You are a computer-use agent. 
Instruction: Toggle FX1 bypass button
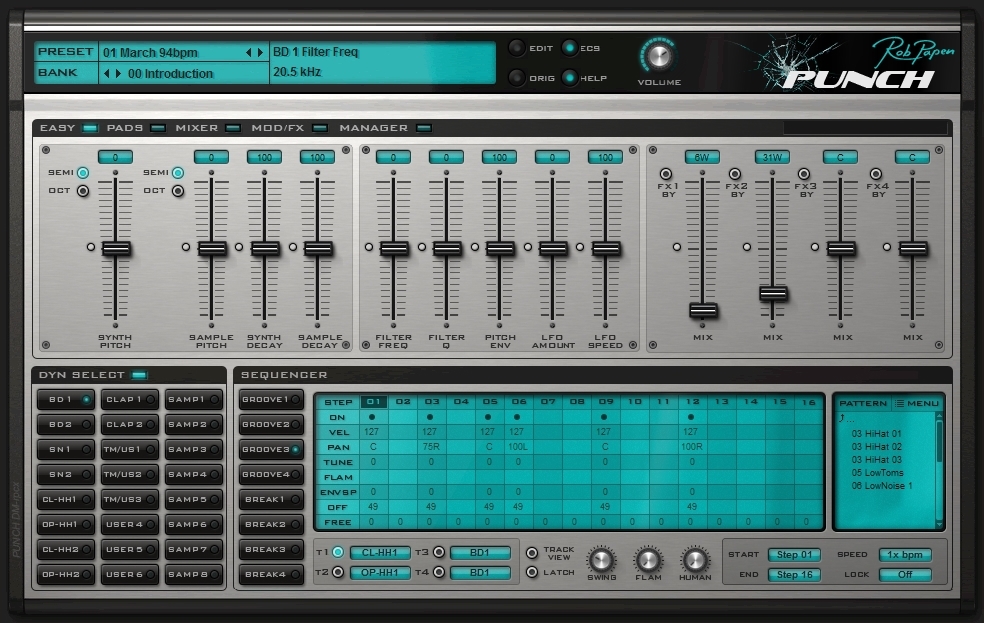[666, 174]
